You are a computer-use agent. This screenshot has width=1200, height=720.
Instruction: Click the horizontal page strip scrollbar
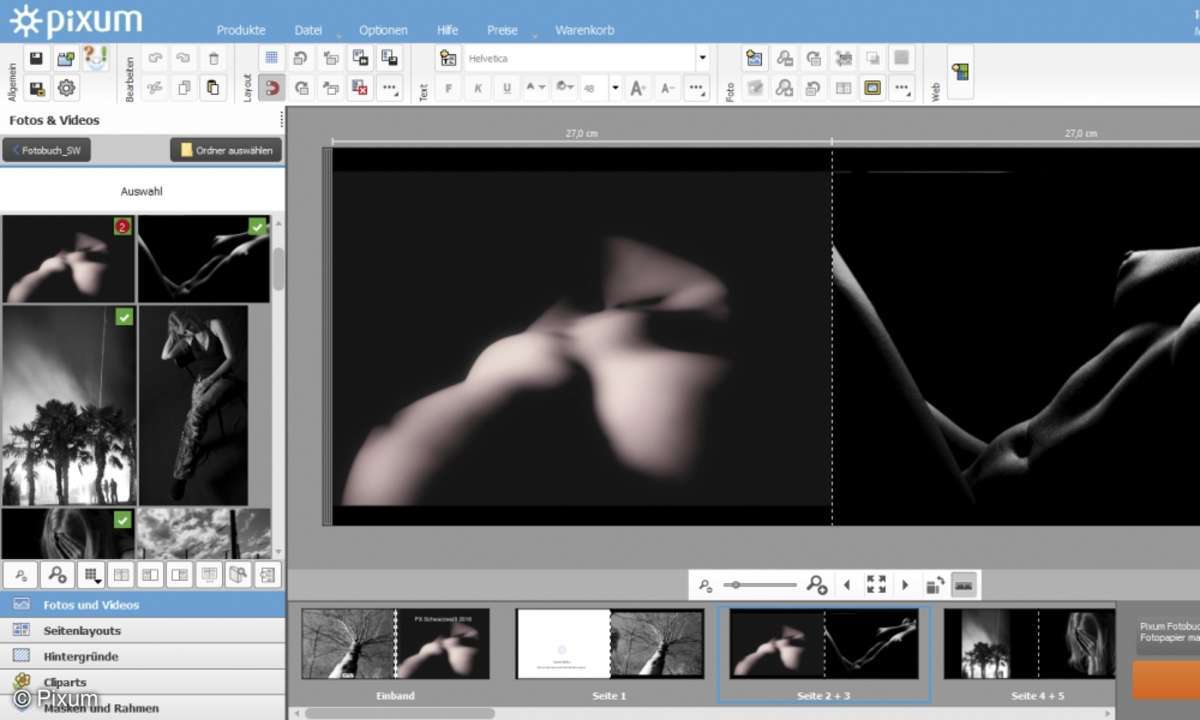pos(400,713)
